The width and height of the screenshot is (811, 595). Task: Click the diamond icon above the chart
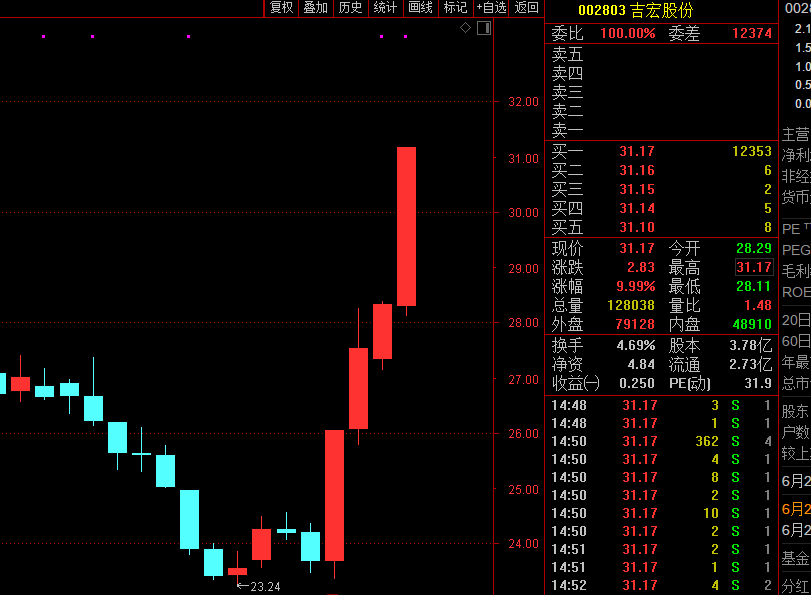coord(465,28)
